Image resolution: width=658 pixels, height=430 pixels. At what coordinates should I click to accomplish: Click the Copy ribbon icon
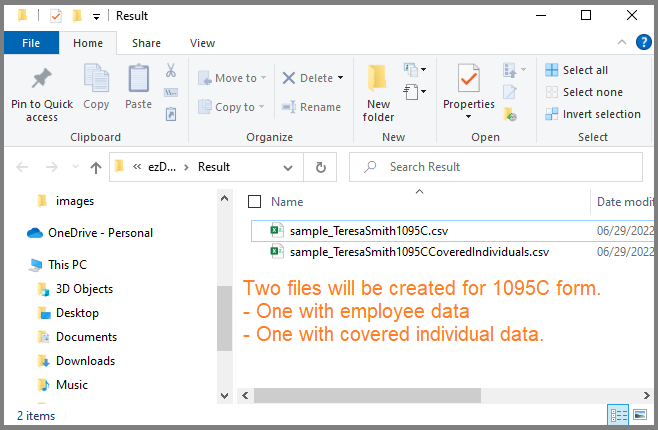[x=96, y=78]
